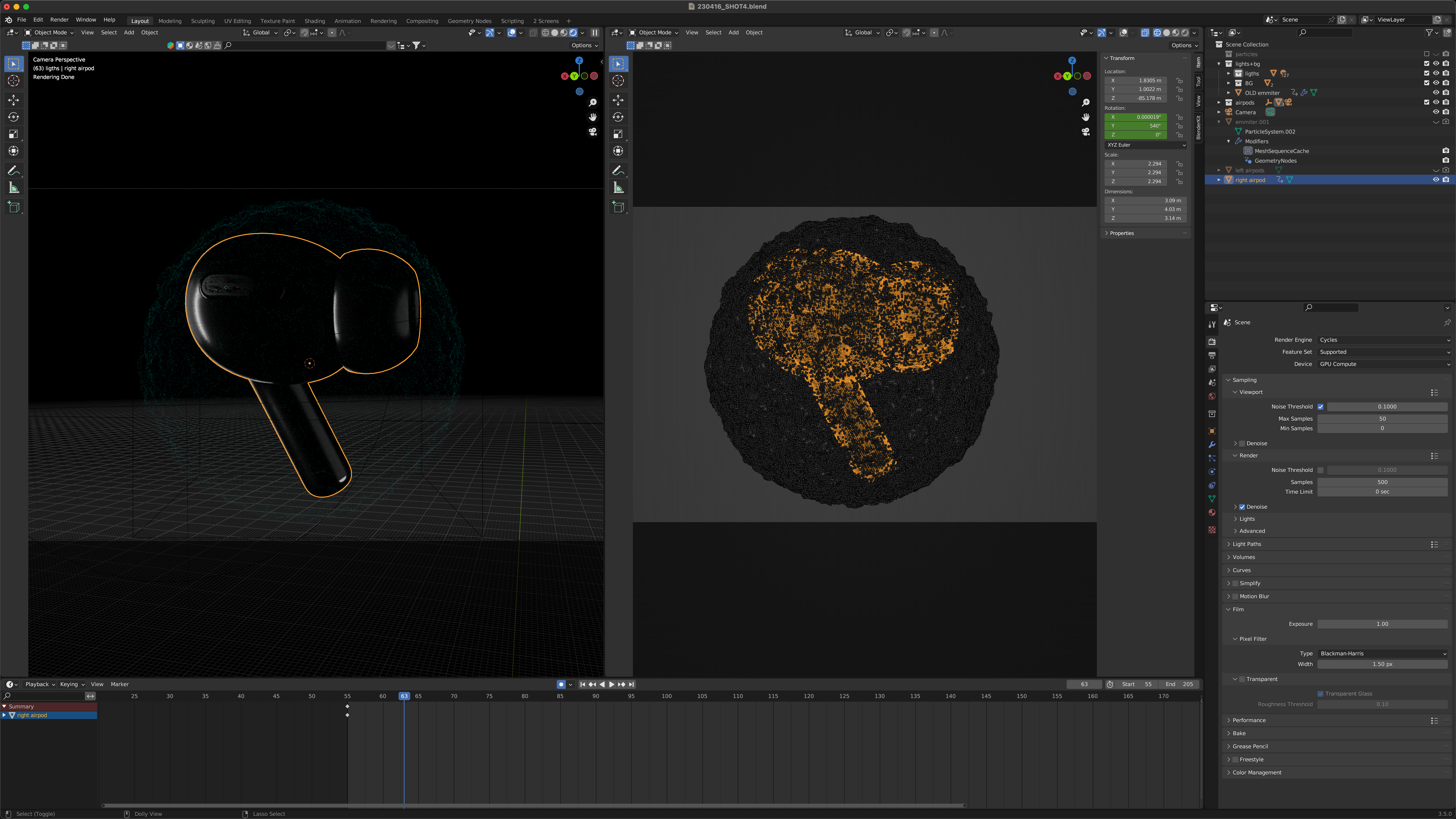Open the Particles properties tab

pos(1212,458)
